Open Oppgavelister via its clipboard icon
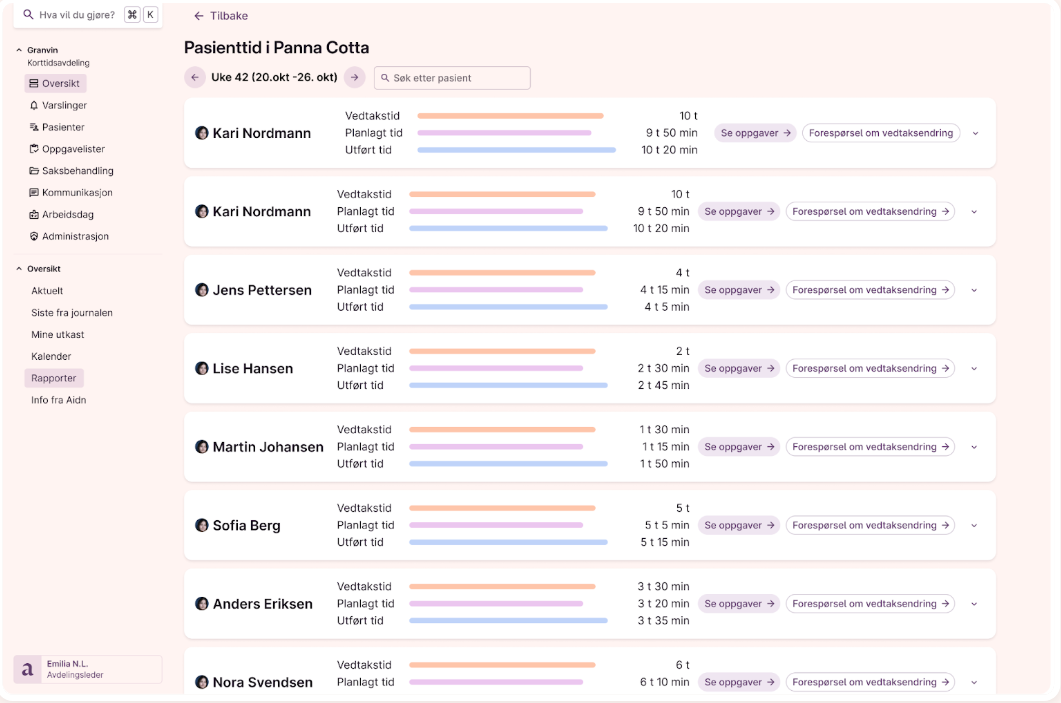The height and width of the screenshot is (703, 1061). point(34,149)
